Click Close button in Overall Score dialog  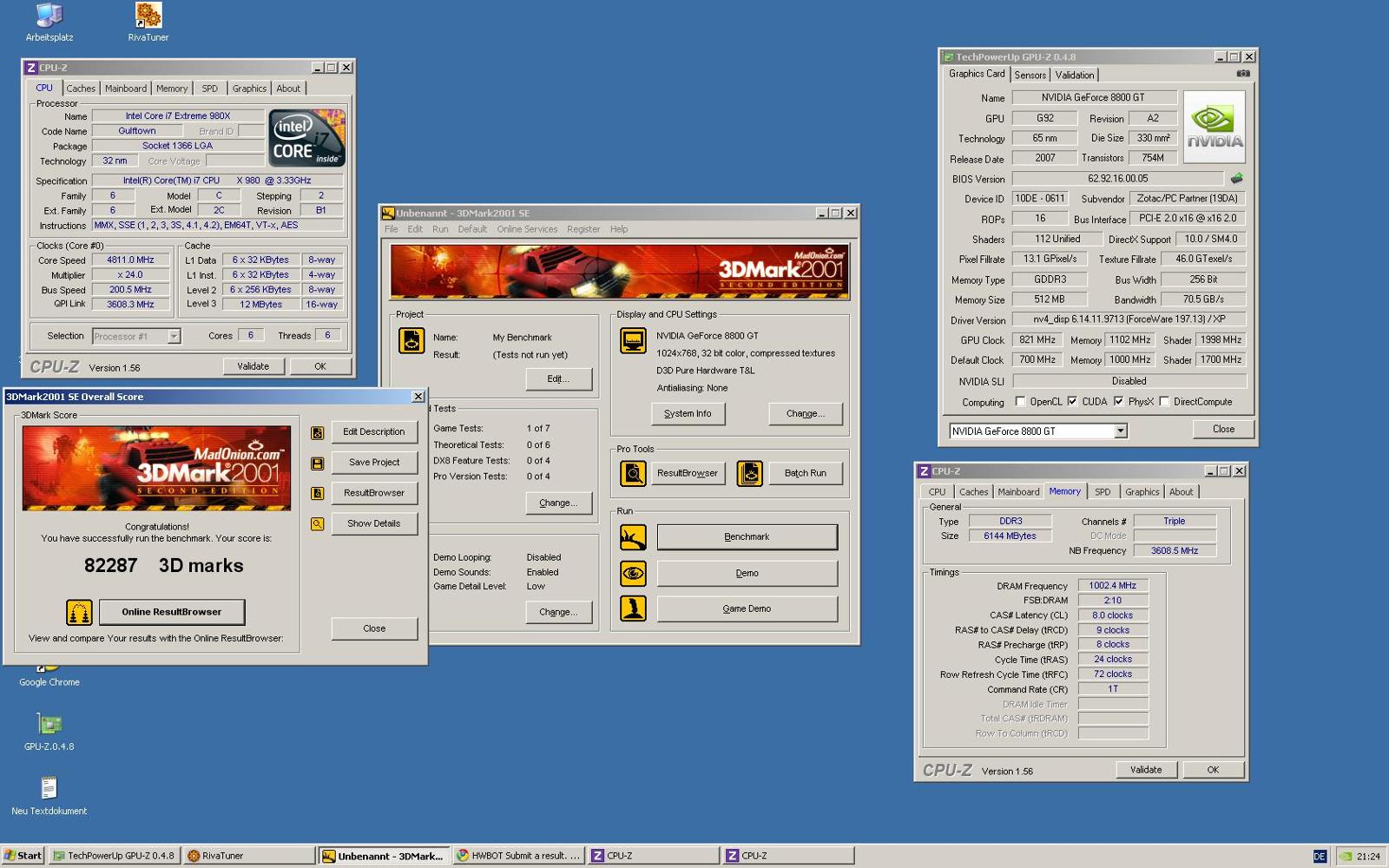click(x=374, y=628)
